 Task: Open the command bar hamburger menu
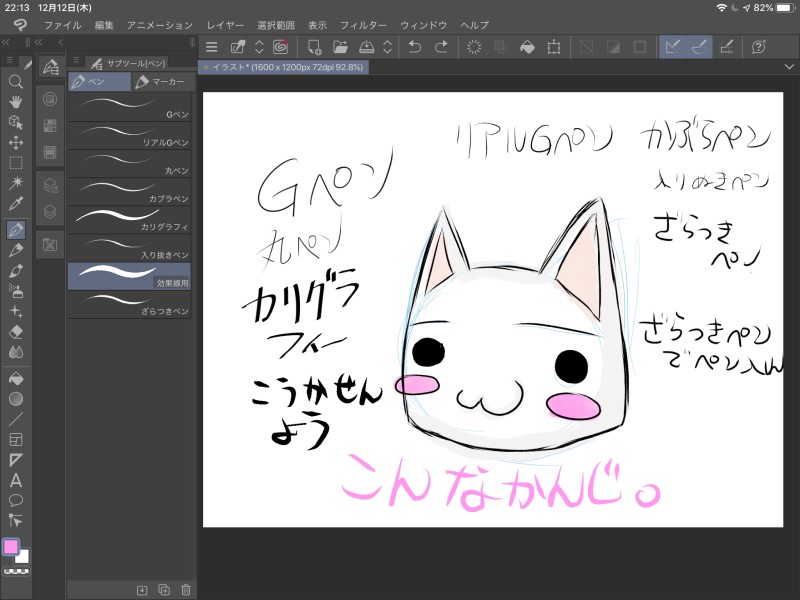tap(212, 47)
